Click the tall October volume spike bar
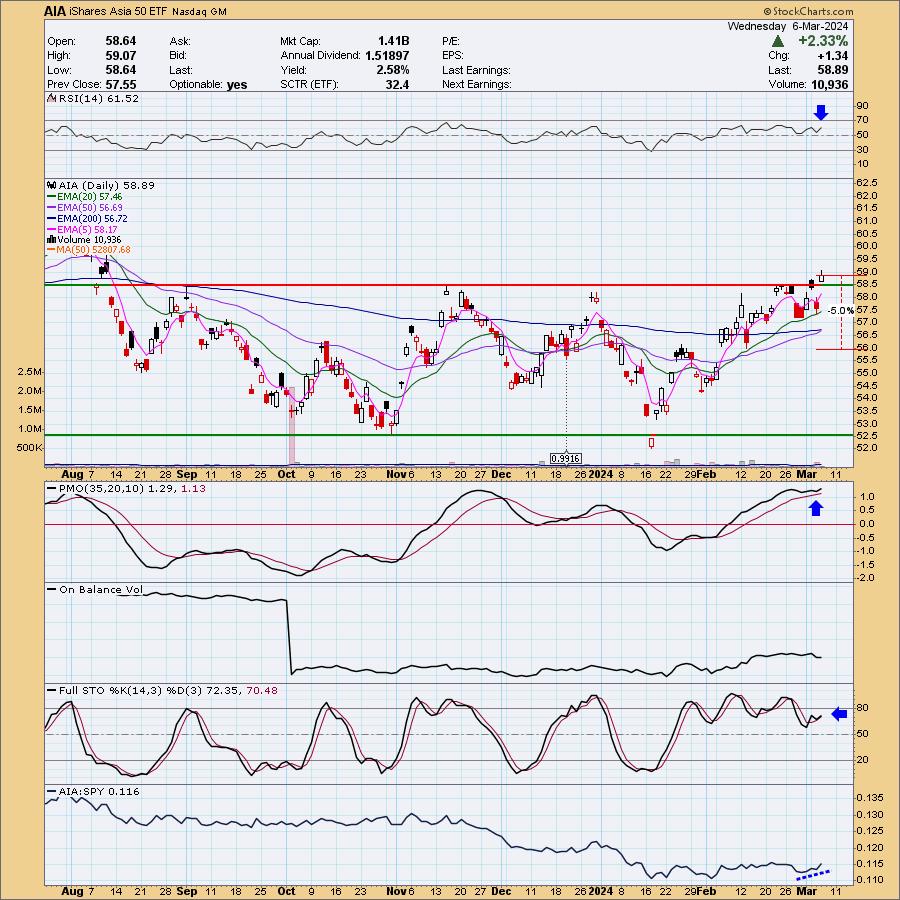This screenshot has height=900, width=900. point(292,425)
